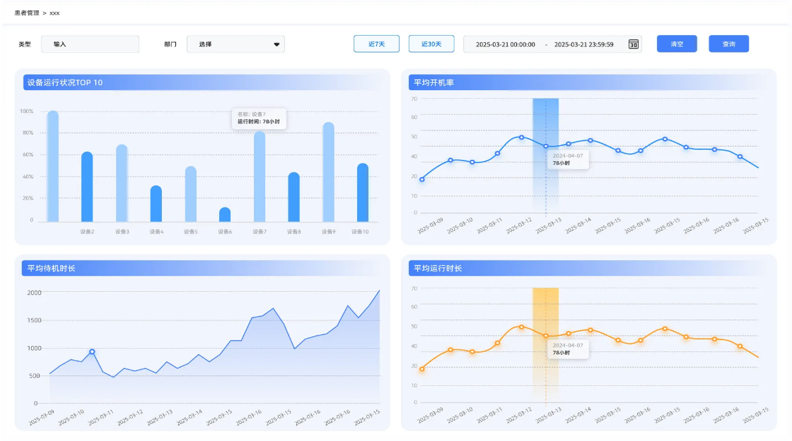Select first data point on blue 平均开机率 line
Image resolution: width=792 pixels, height=441 pixels.
tap(422, 179)
